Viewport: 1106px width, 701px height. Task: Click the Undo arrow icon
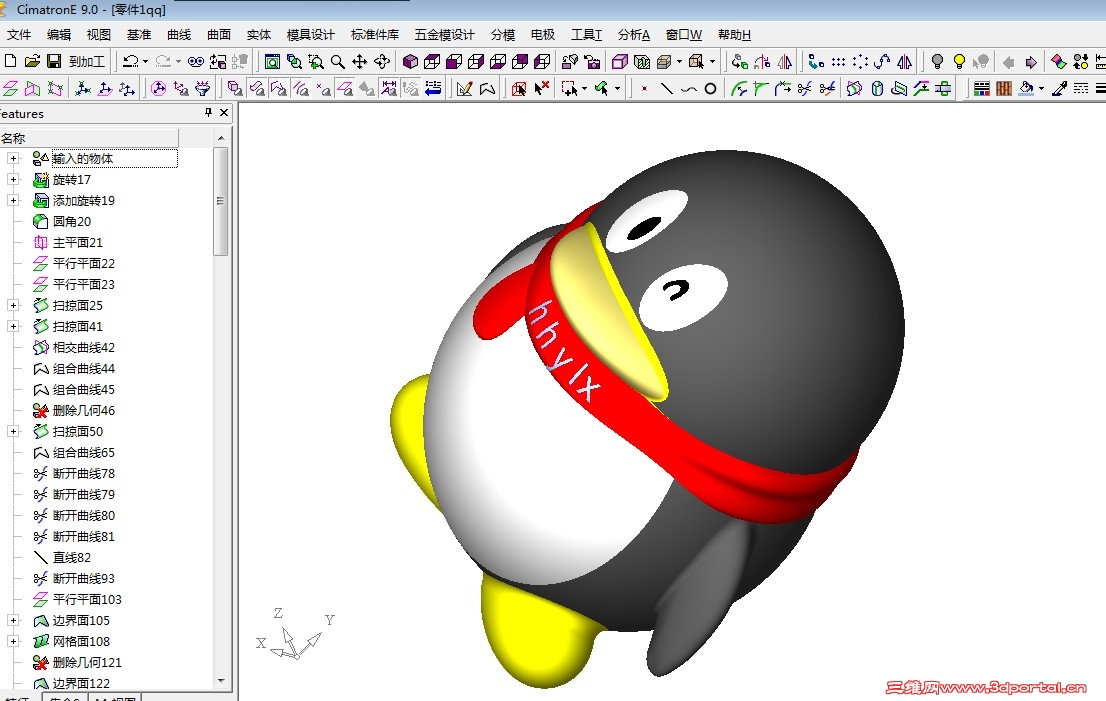pos(130,61)
